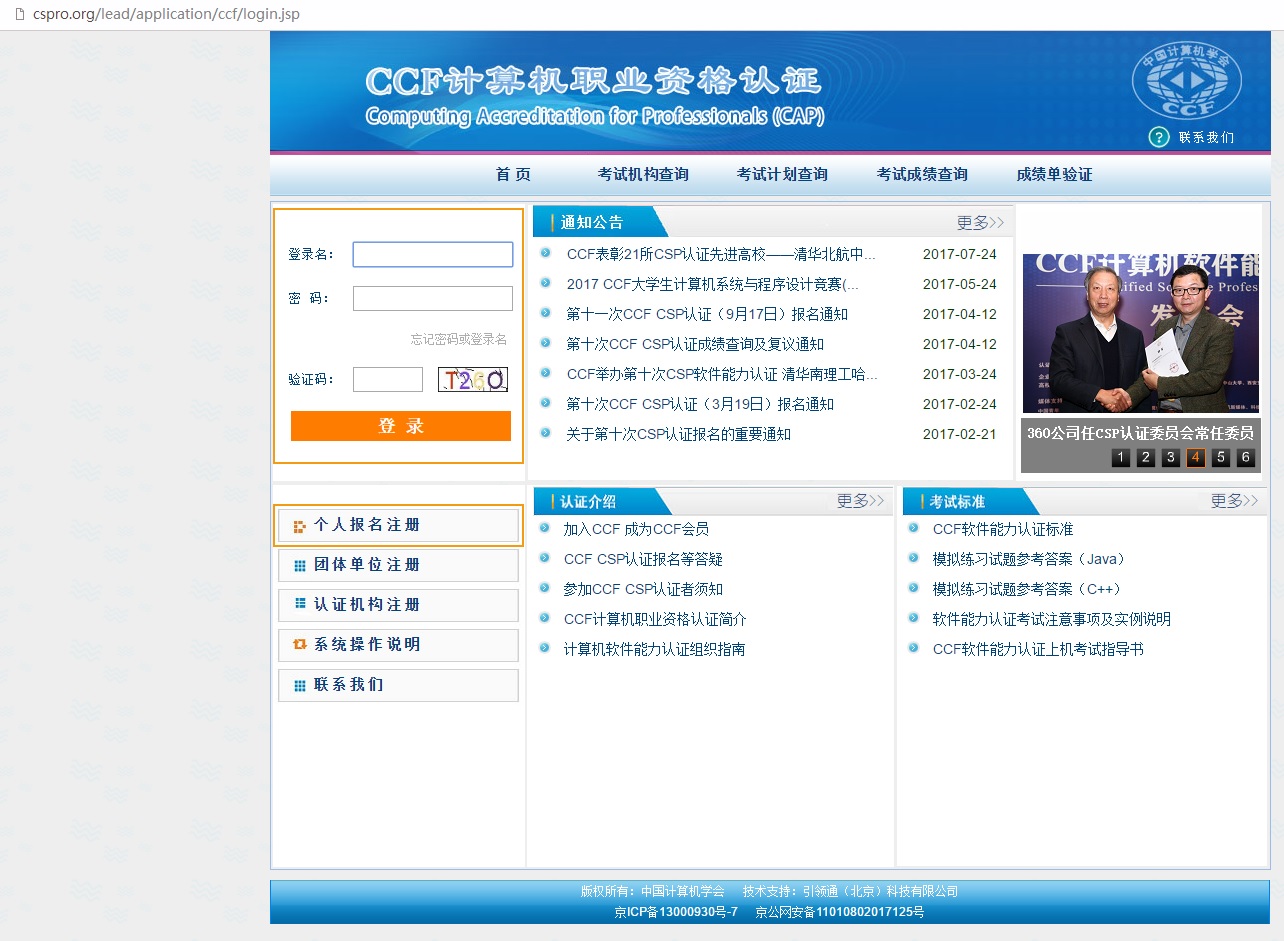This screenshot has width=1284, height=941.
Task: Click the 忘记密码或登录名 link
Action: tap(457, 339)
